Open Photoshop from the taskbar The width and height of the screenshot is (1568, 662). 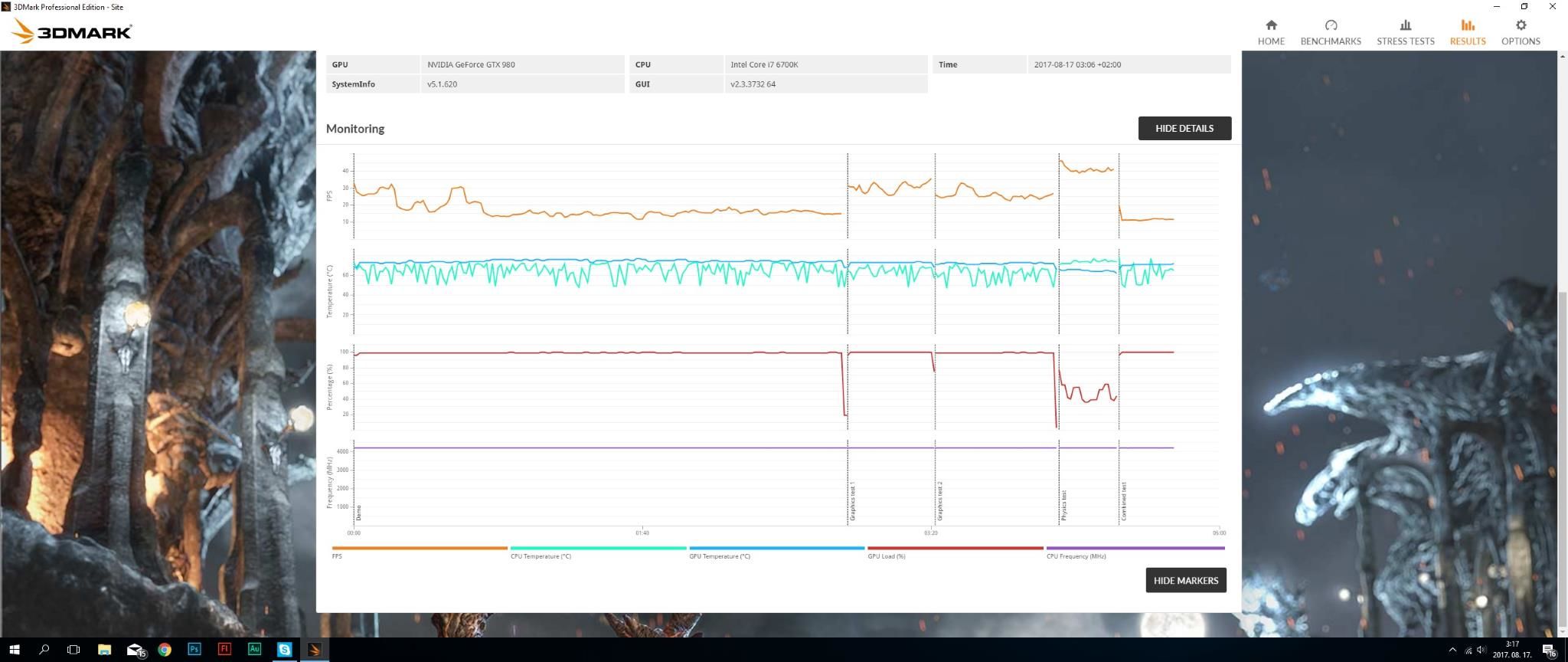194,649
